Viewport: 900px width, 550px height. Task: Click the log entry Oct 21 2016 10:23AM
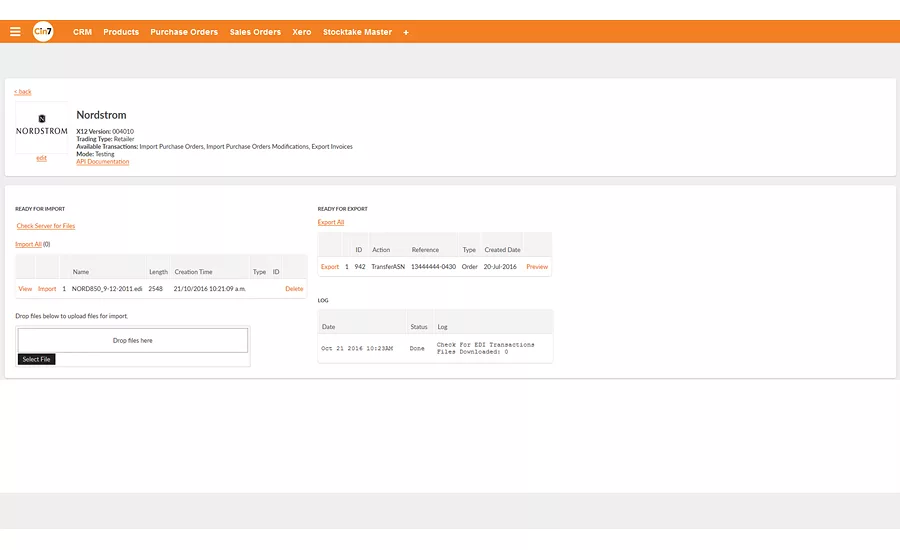pyautogui.click(x=357, y=348)
